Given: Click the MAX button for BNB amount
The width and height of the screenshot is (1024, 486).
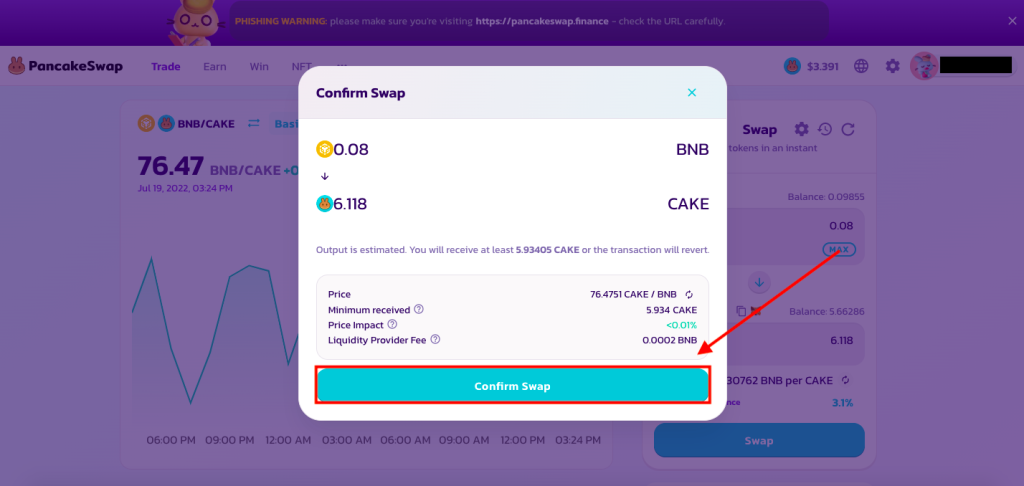Looking at the screenshot, I should point(837,248).
